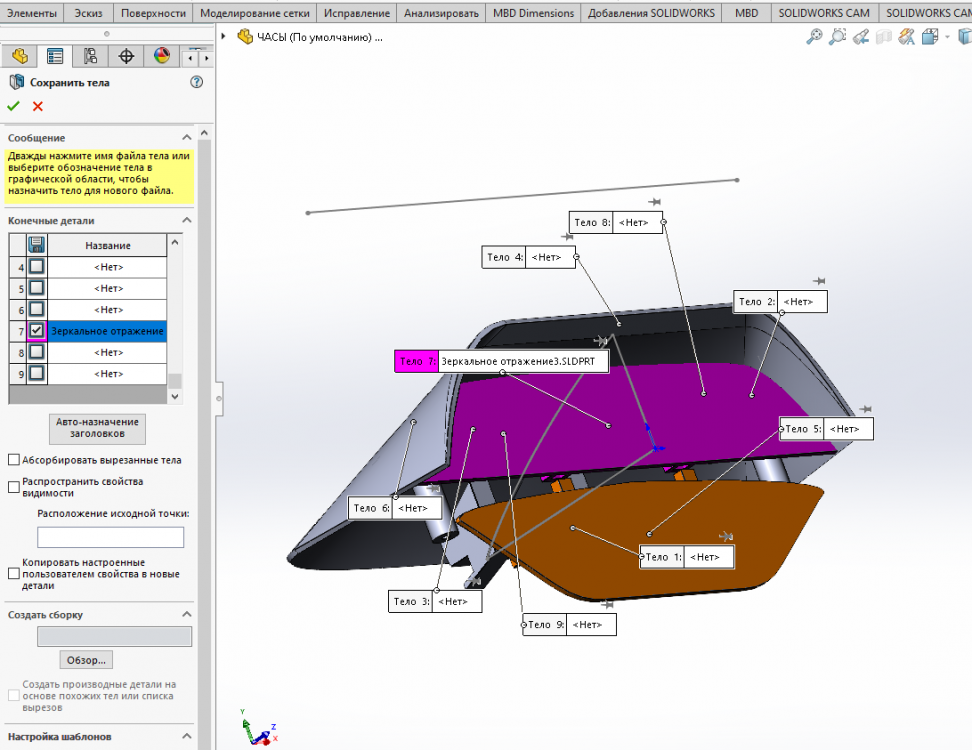This screenshot has height=750, width=972.
Task: Cancel Save Bodies with red X
Action: pos(38,106)
